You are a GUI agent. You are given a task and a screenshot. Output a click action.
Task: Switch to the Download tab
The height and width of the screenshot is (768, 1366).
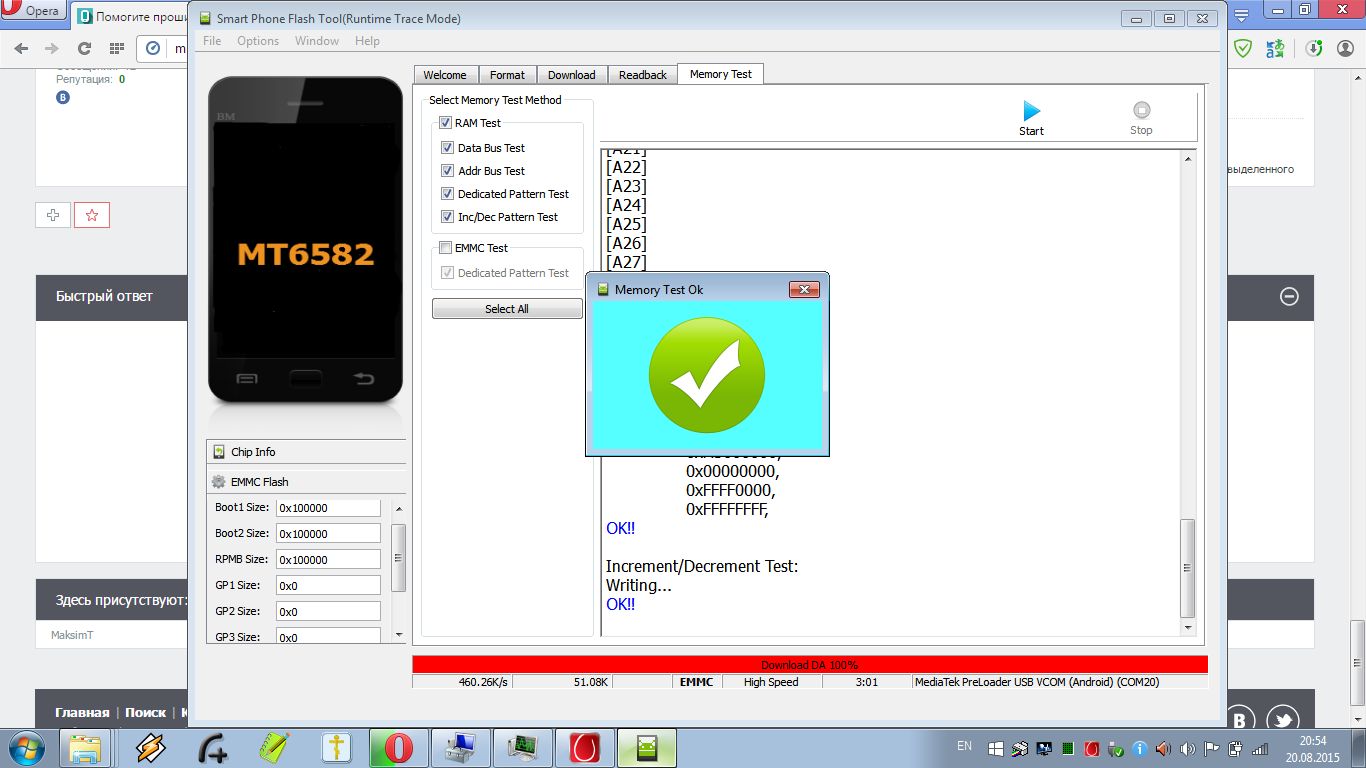pos(571,75)
